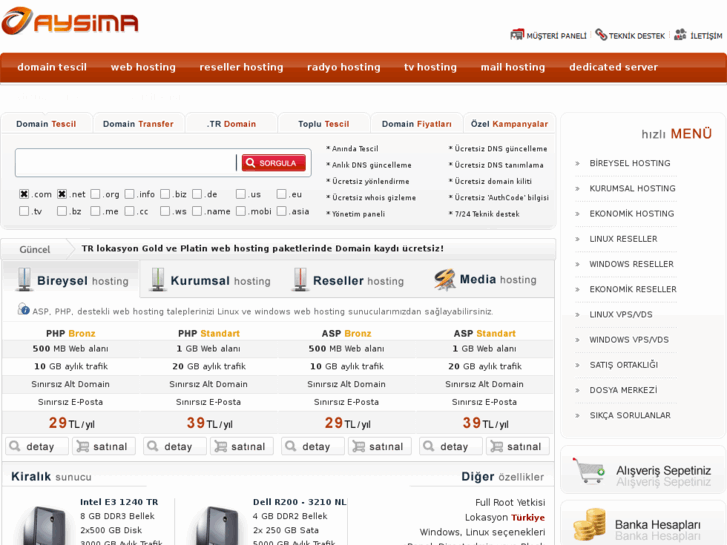Click the İletişim people icon
The image size is (727, 545).
tap(680, 34)
